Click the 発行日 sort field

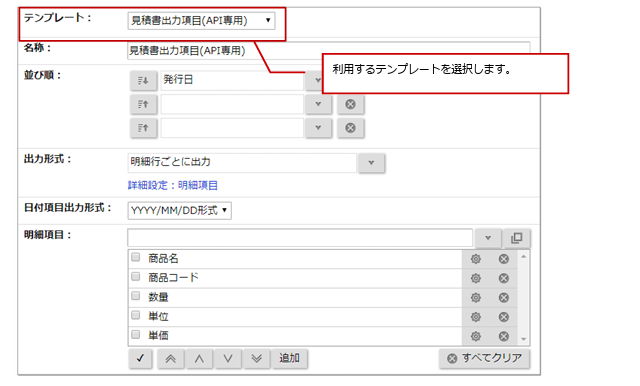click(x=232, y=80)
